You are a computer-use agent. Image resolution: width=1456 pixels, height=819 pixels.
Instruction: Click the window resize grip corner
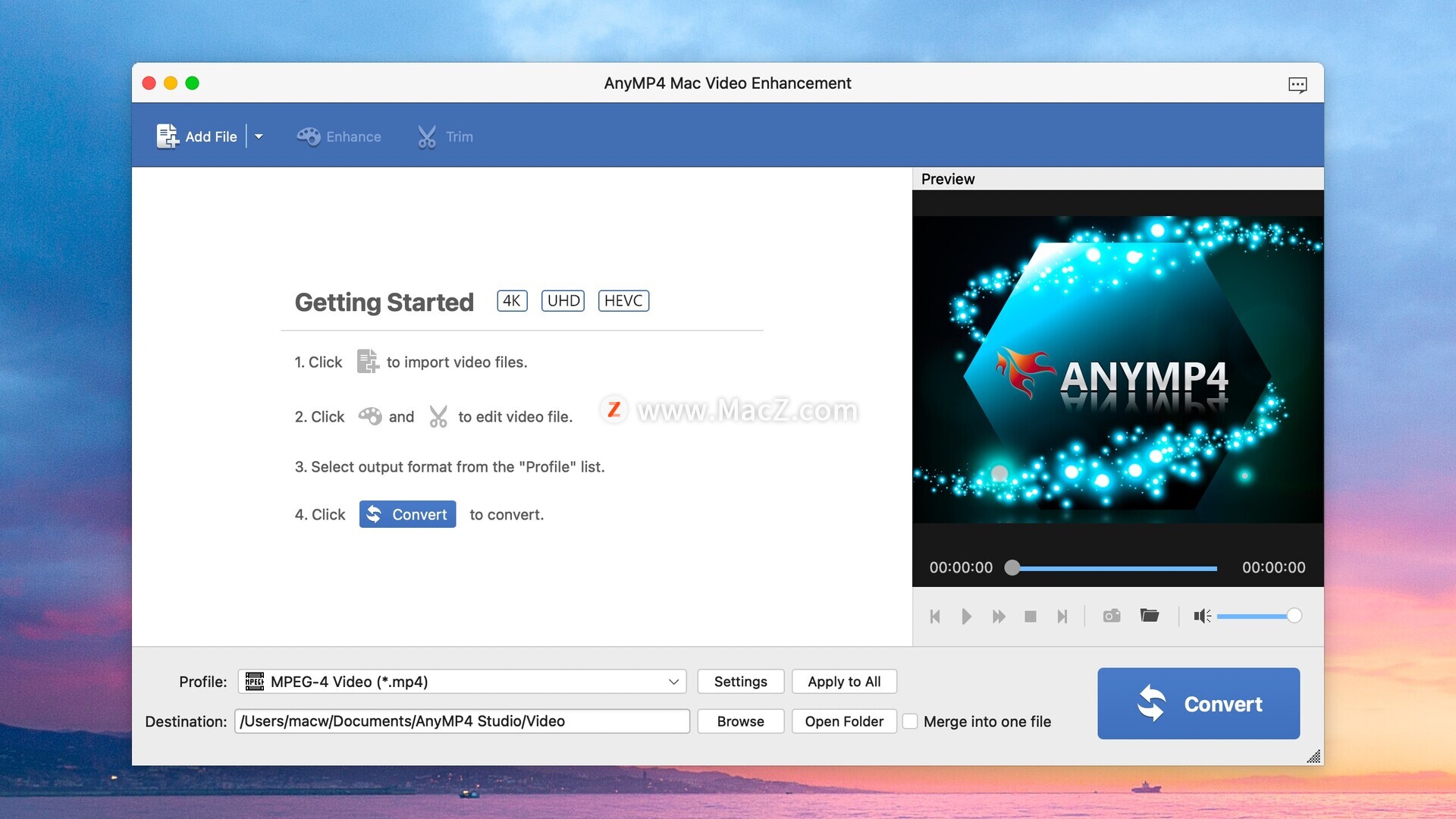1313,756
